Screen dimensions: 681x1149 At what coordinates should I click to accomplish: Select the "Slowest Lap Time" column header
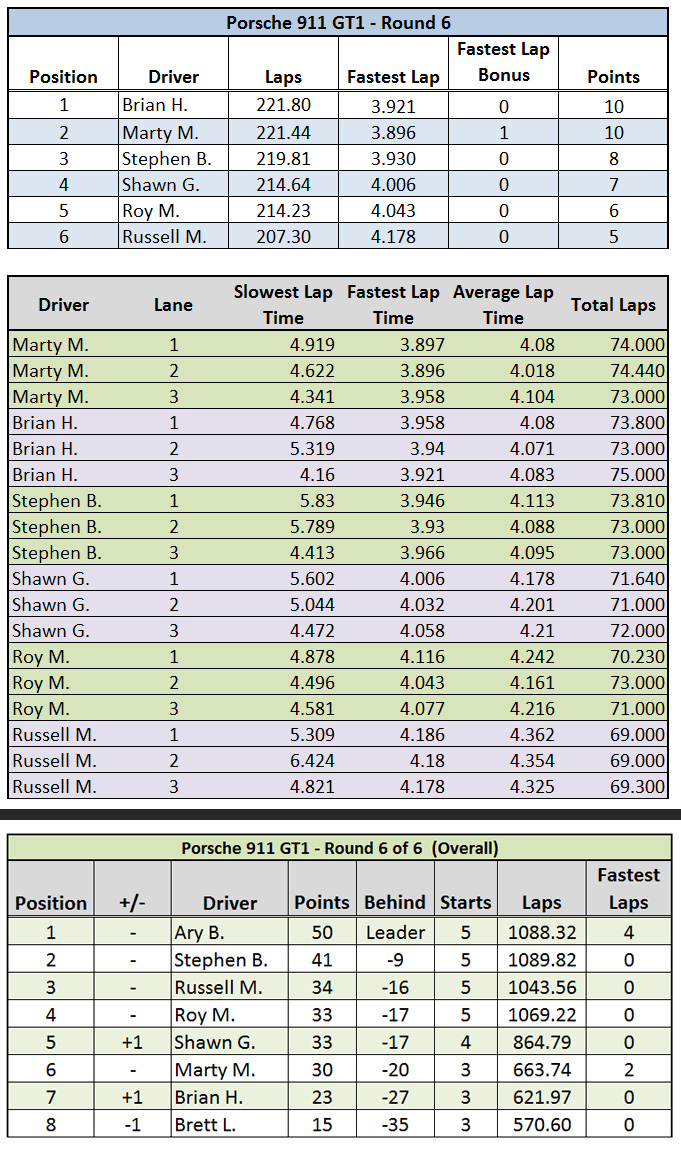pos(283,304)
